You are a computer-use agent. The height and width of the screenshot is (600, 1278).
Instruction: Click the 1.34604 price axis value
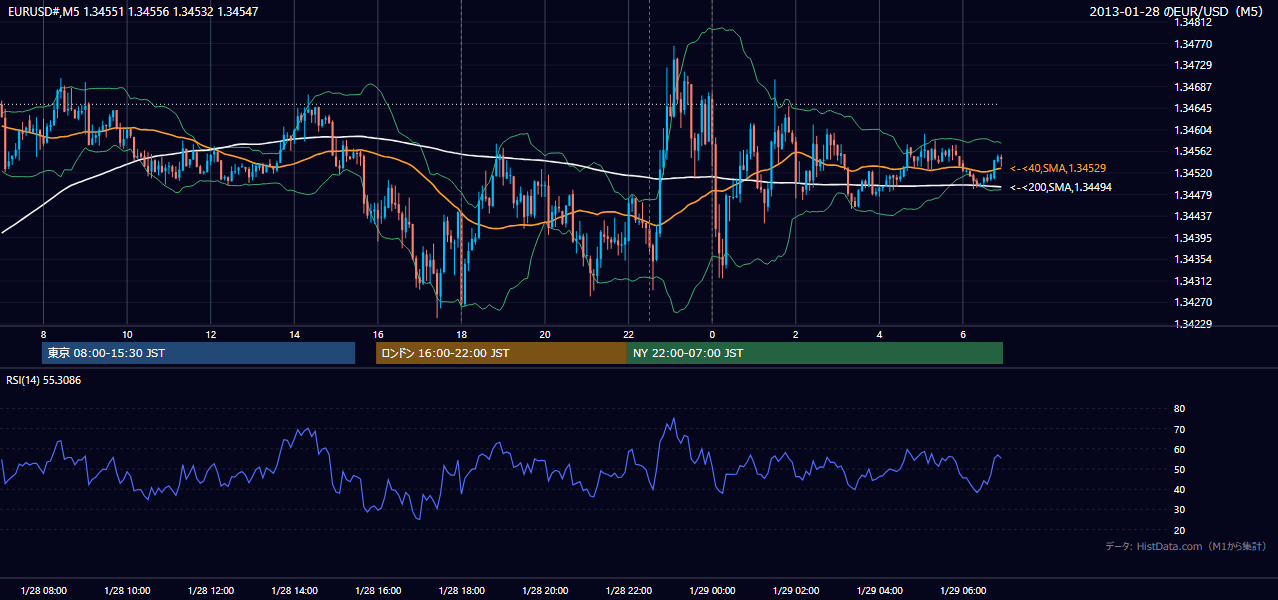(1194, 130)
